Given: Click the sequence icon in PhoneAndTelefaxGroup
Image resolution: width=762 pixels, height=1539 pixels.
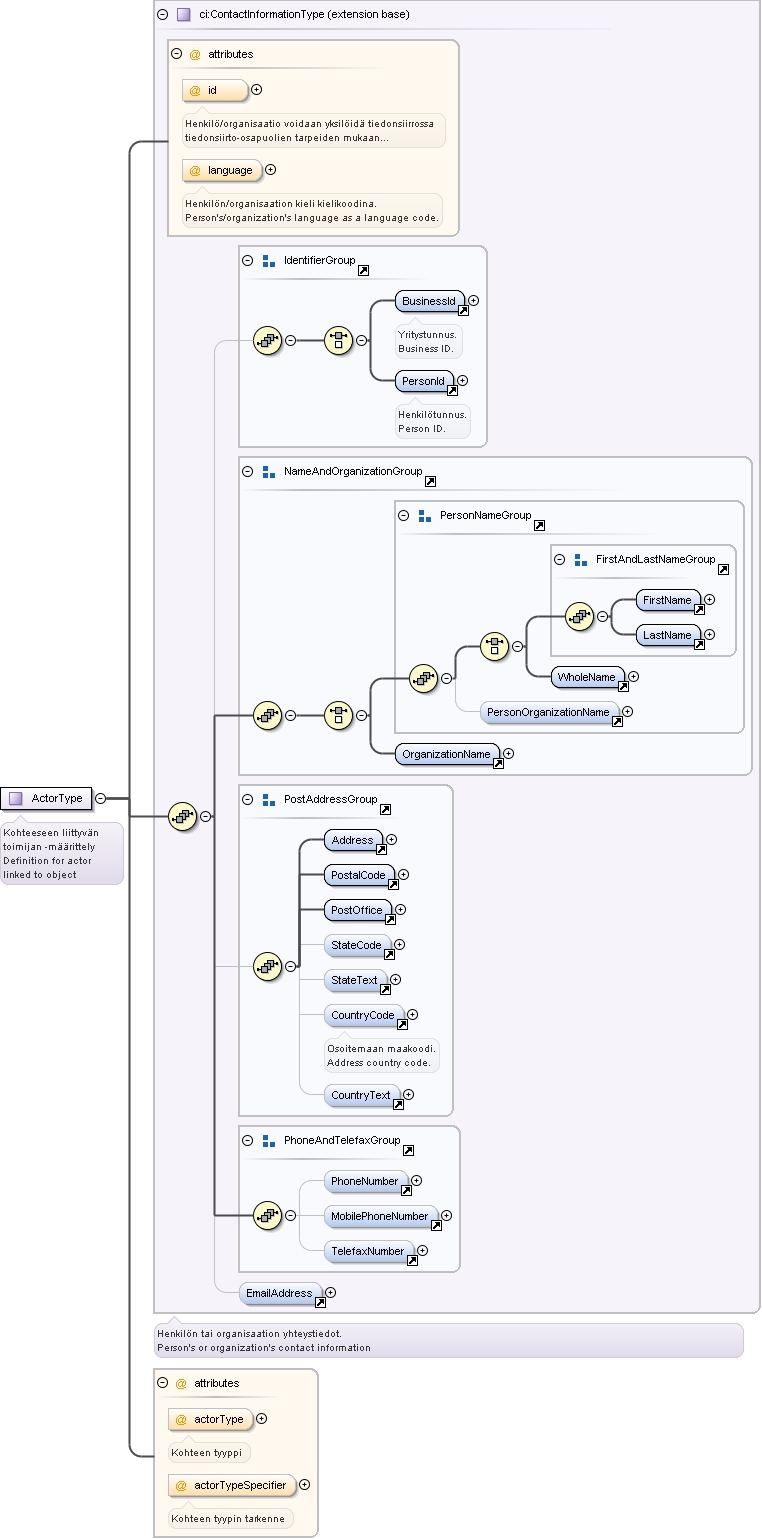Looking at the screenshot, I should 267,1215.
